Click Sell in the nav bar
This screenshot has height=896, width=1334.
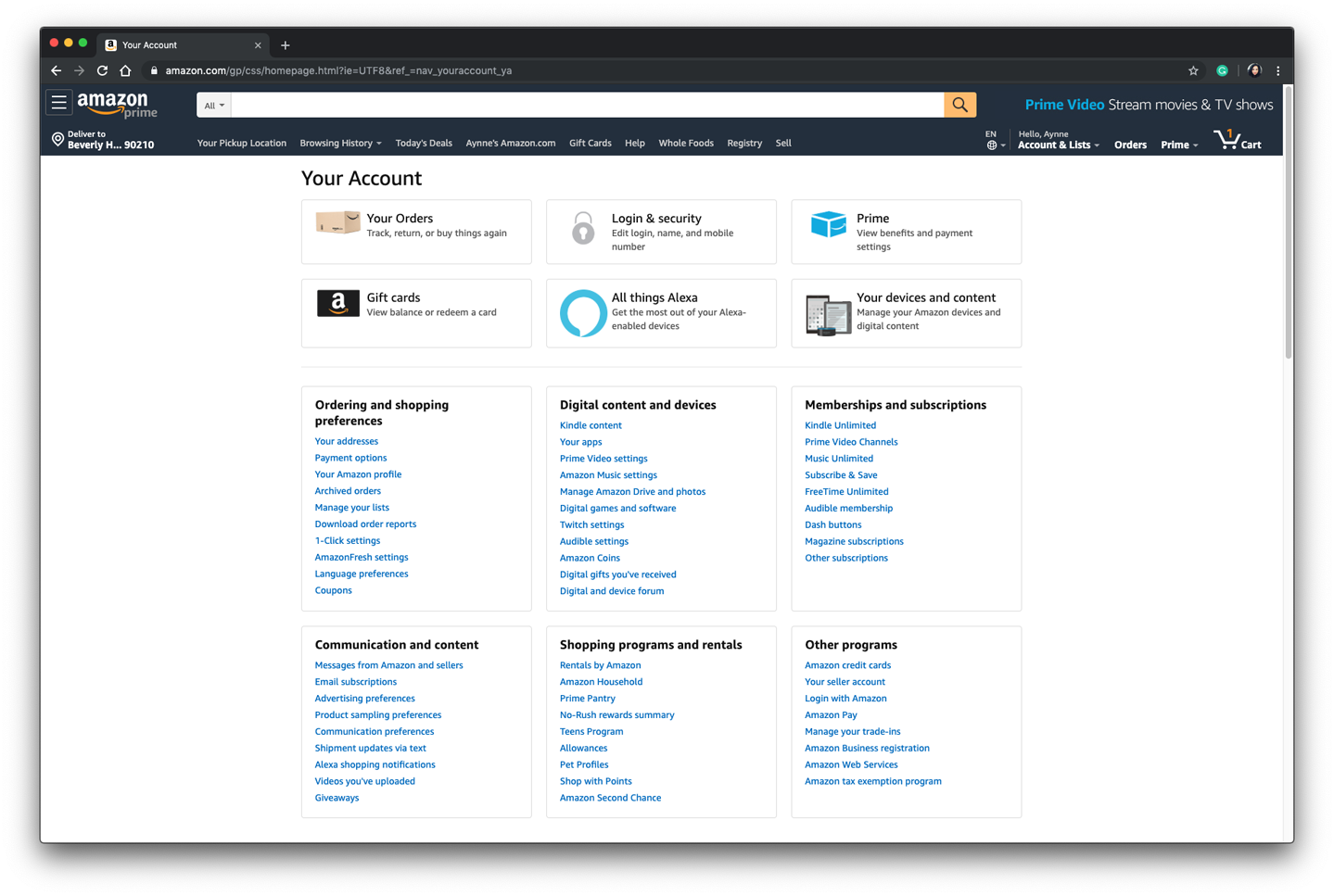[x=783, y=143]
